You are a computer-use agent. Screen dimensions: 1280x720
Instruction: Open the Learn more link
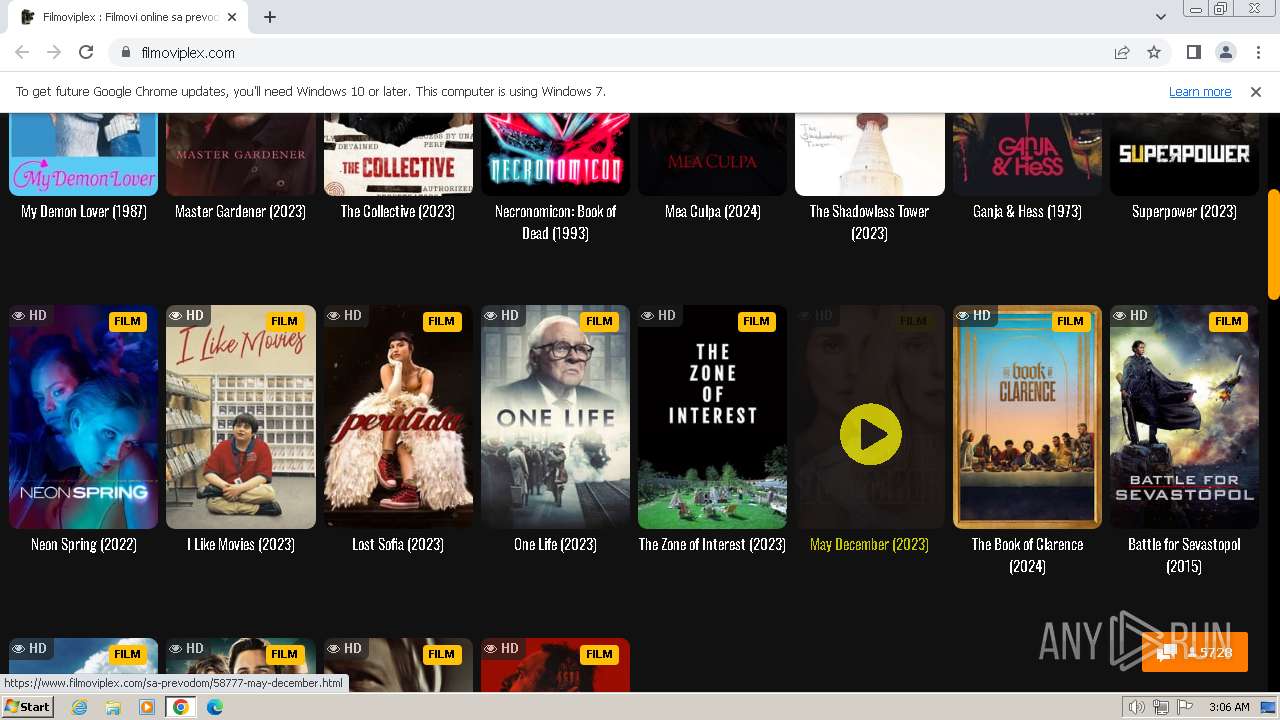click(x=1200, y=91)
